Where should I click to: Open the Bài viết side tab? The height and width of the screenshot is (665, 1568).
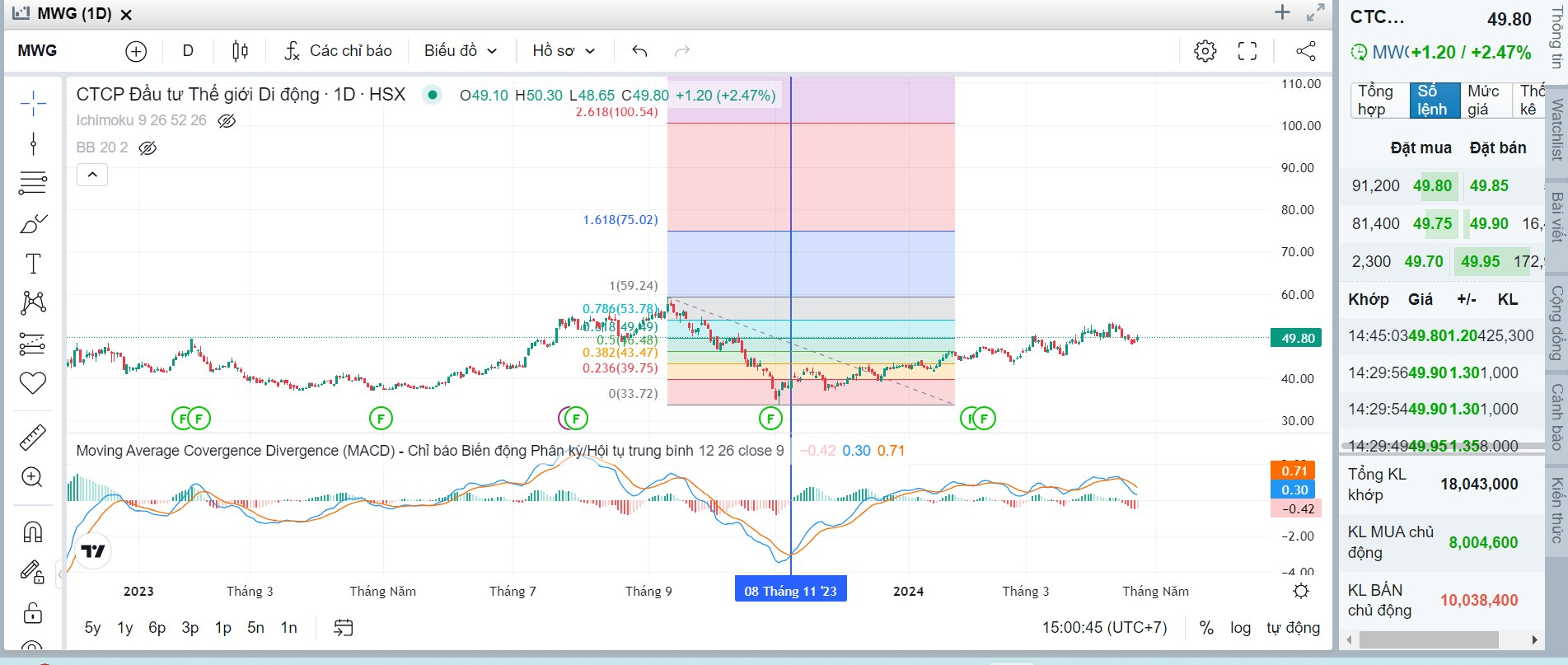pyautogui.click(x=1556, y=218)
